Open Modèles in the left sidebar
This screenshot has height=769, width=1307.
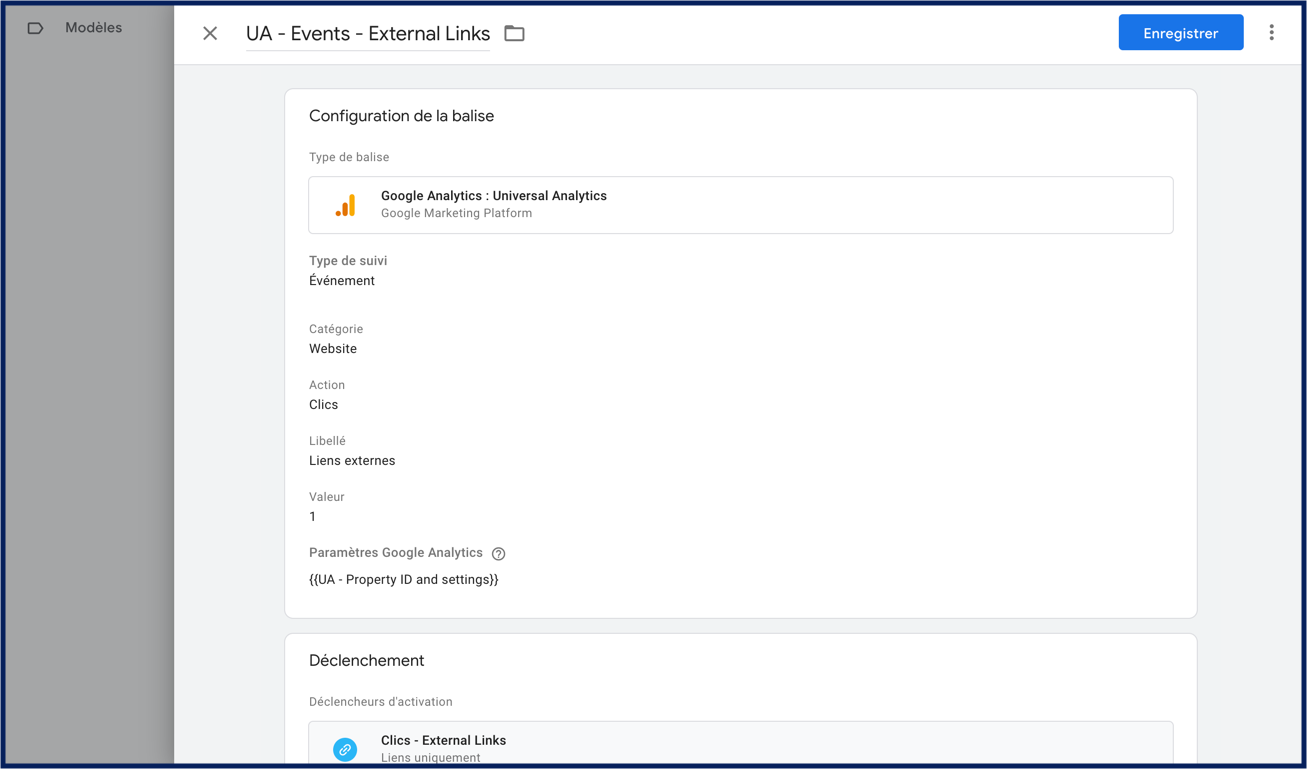click(x=93, y=28)
